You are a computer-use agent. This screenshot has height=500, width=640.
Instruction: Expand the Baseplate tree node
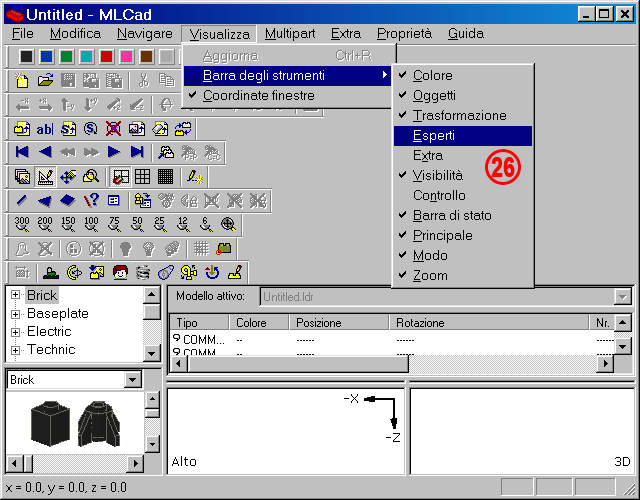click(16, 314)
